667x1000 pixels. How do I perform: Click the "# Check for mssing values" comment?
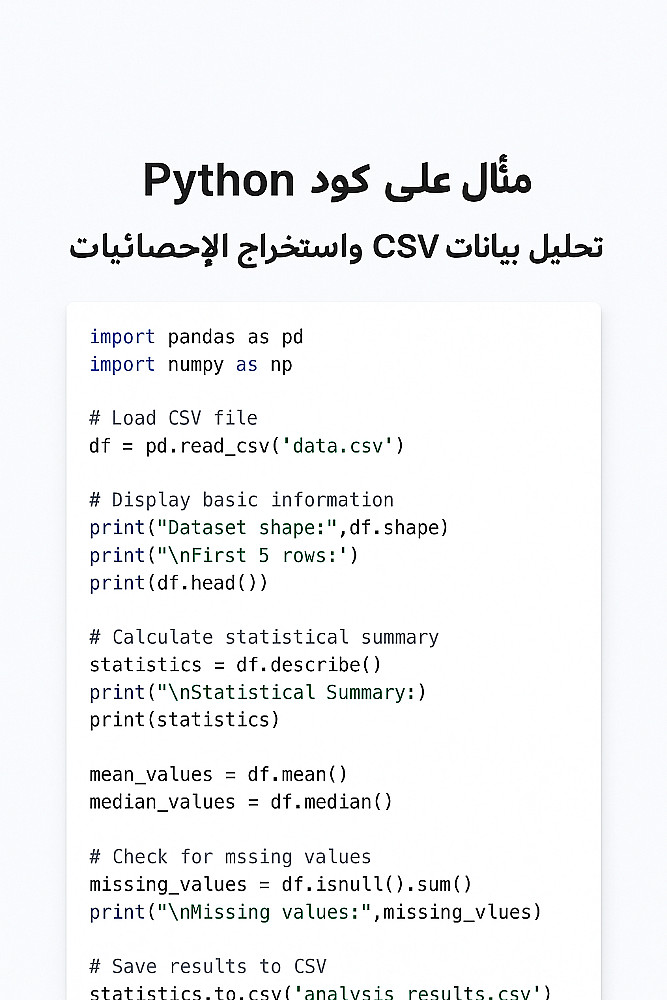pos(230,856)
